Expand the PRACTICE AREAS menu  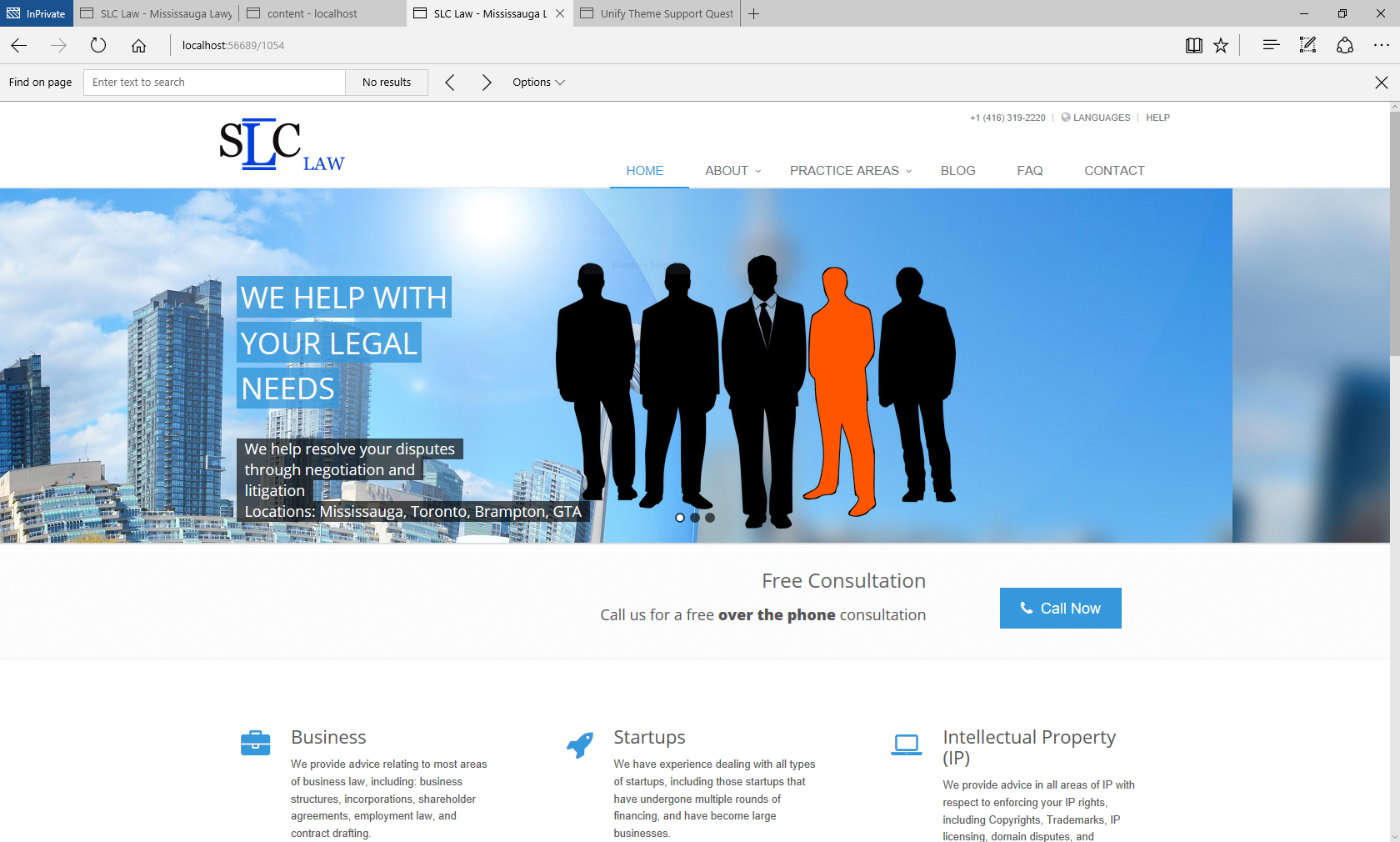[850, 171]
